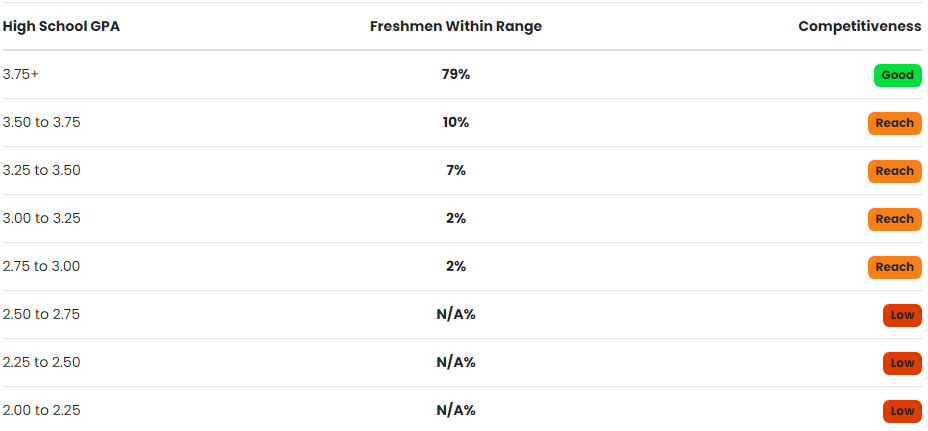928x431 pixels.
Task: Click the Reach badge for 3.25 to 3.50
Action: (x=894, y=171)
